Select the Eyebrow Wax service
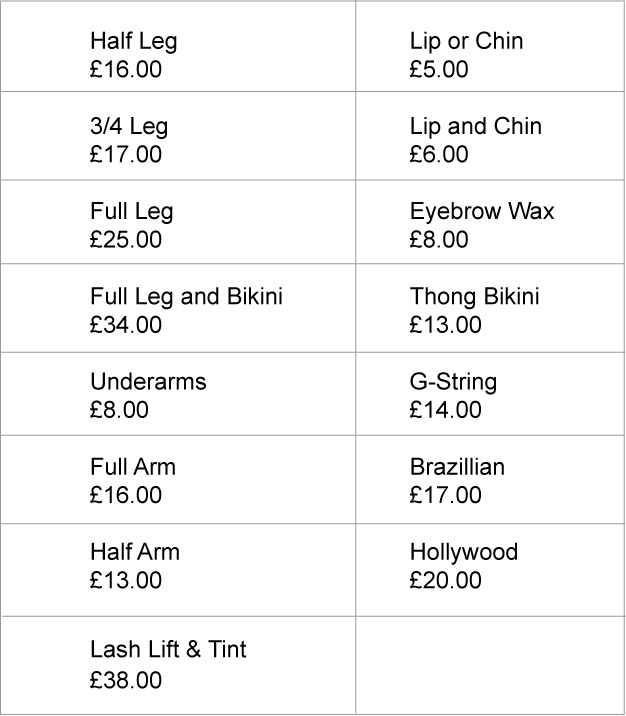 click(x=481, y=212)
